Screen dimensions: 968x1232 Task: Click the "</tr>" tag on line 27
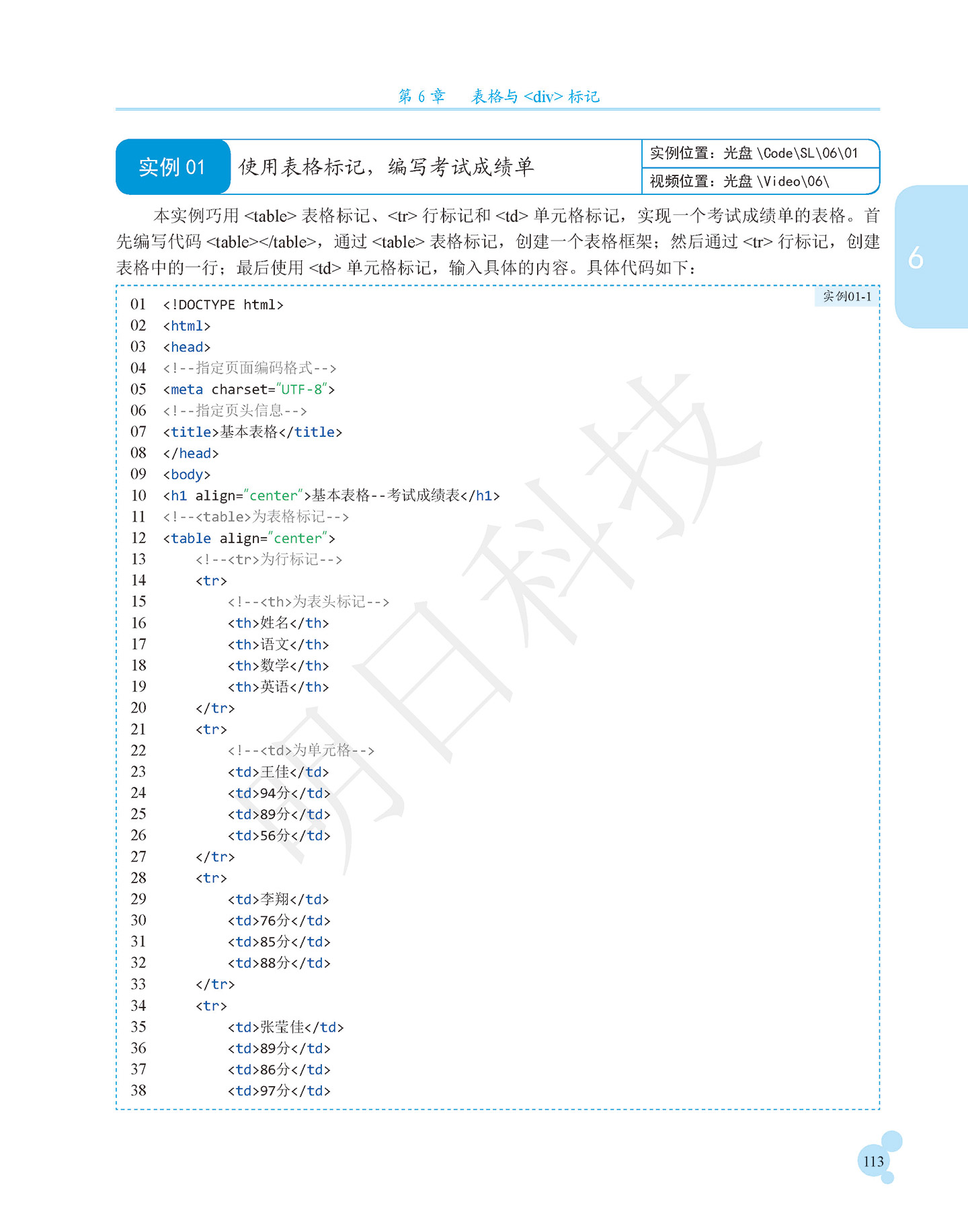tap(215, 857)
